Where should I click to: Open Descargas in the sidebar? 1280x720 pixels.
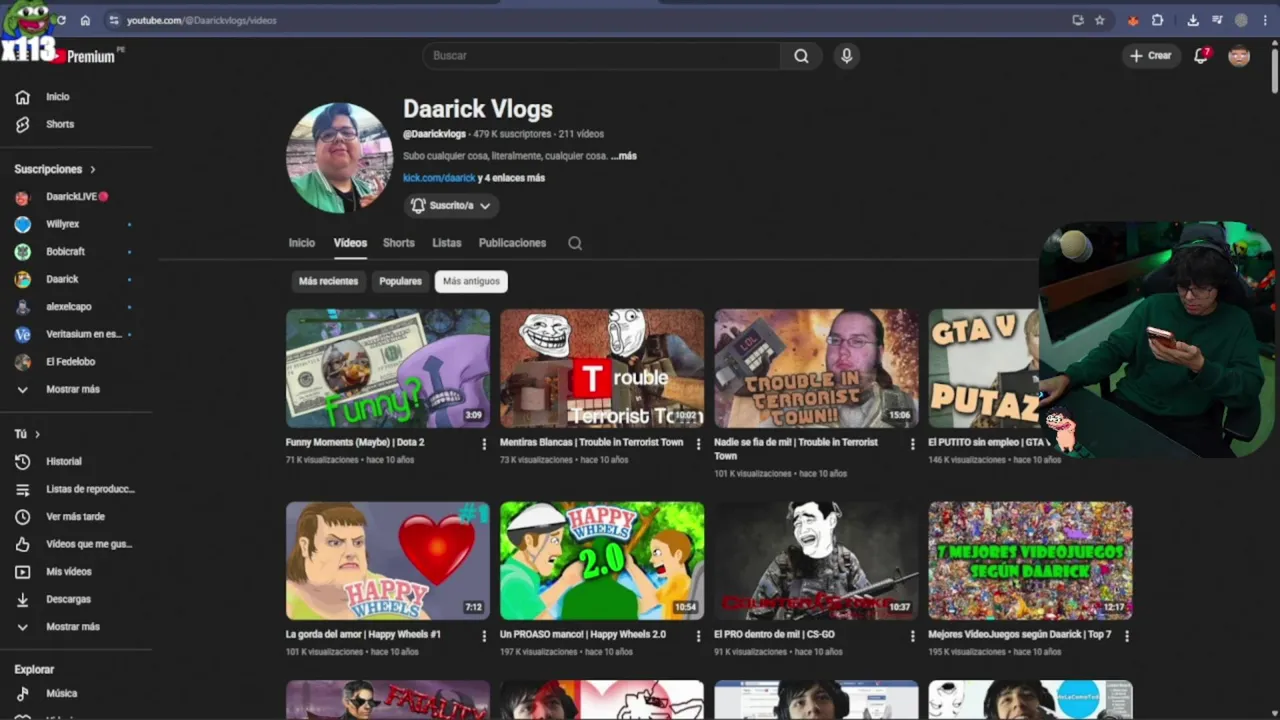click(68, 599)
